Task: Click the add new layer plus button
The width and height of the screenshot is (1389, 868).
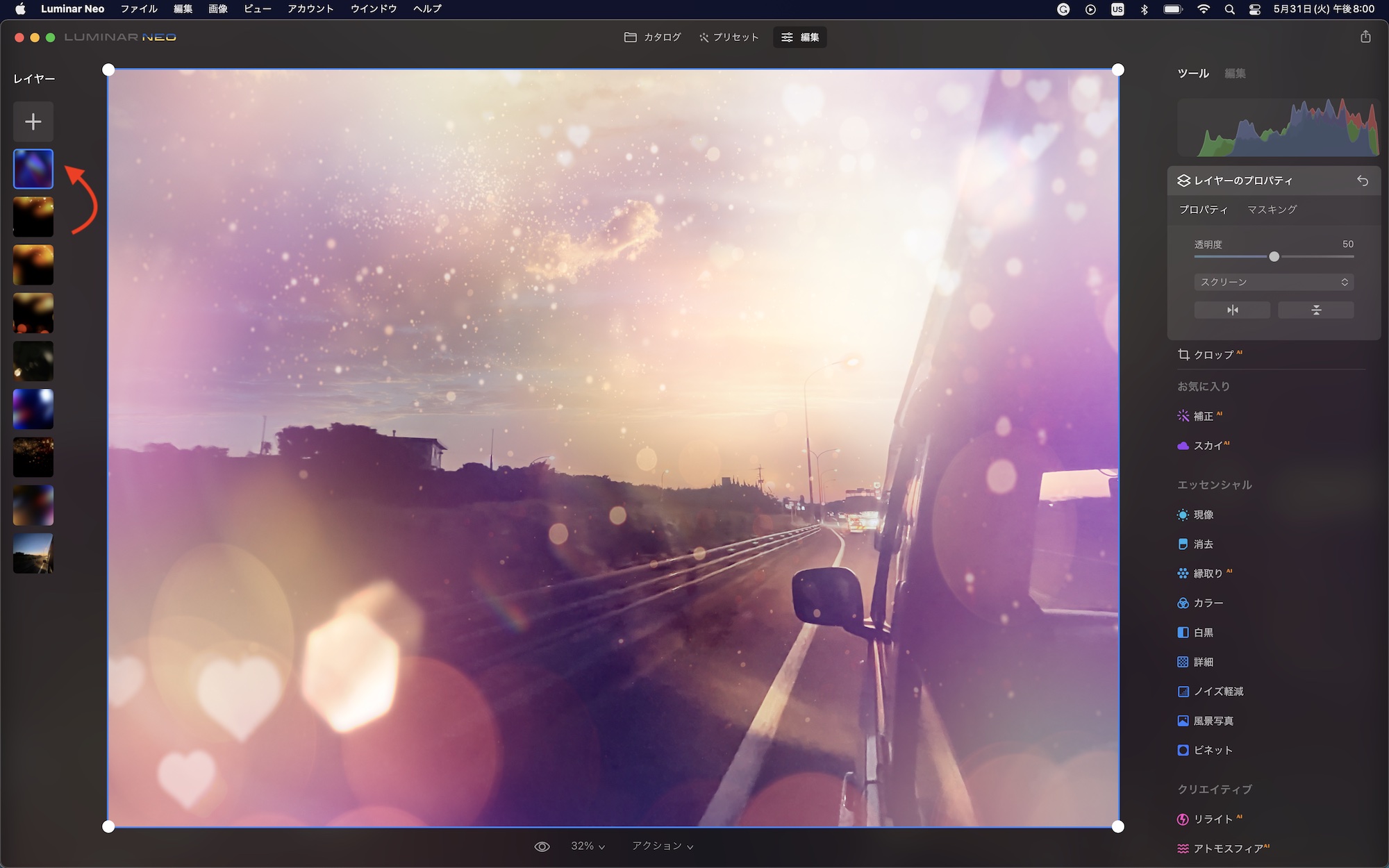Action: click(33, 122)
